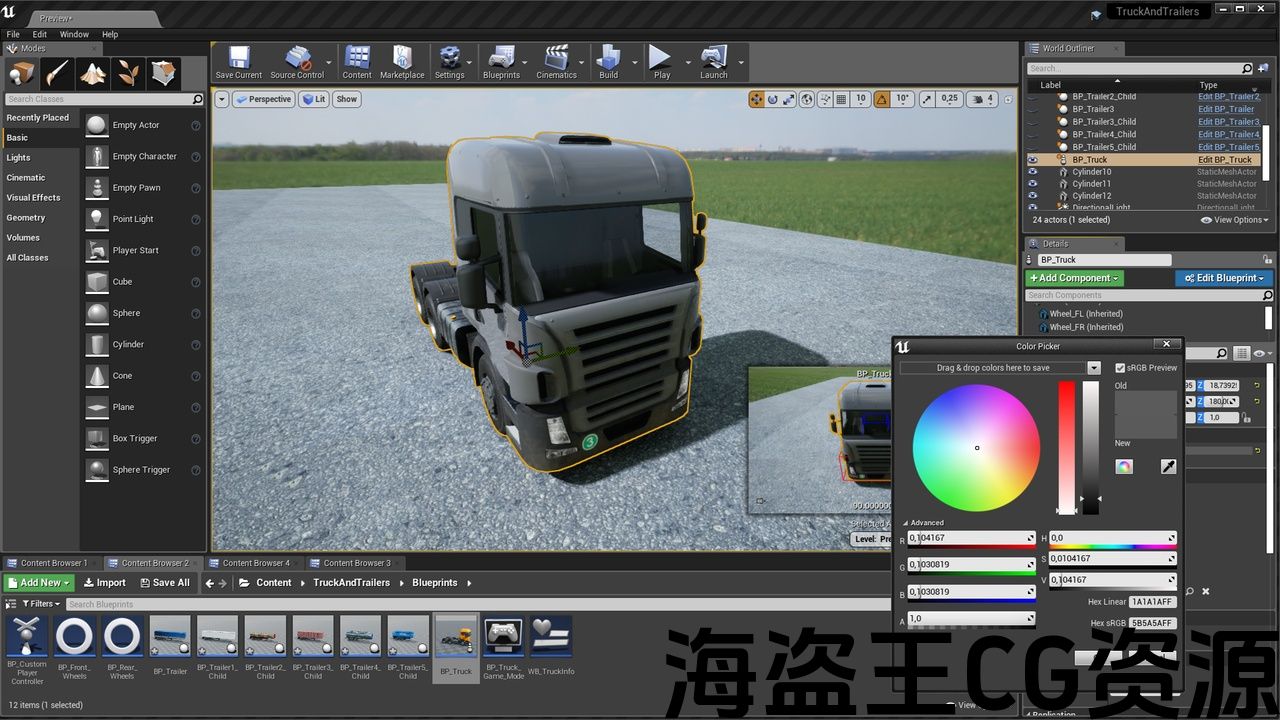Open the View Options dropdown in Outliner
The image size is (1280, 720).
(x=1235, y=220)
